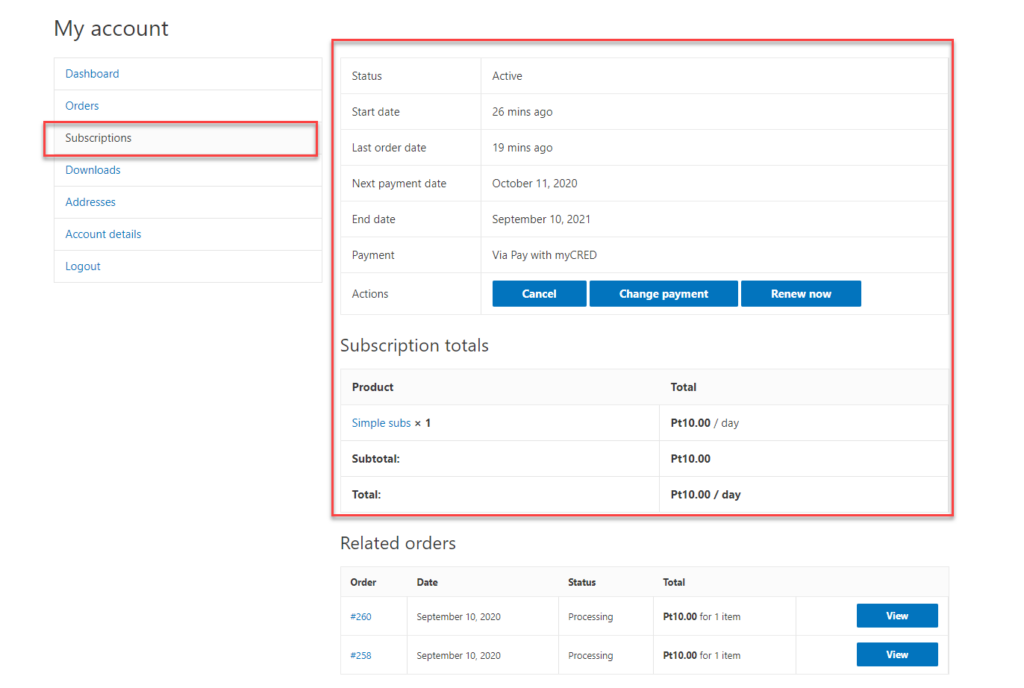Cancel the active subscription
Viewport: 1024px width, 688px height.
tap(539, 294)
